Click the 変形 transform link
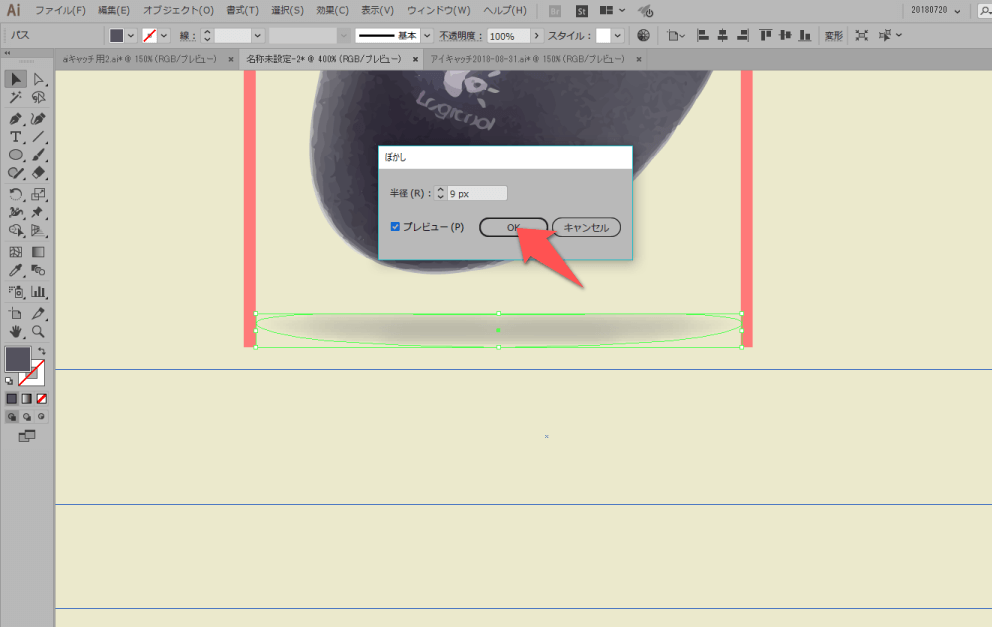Viewport: 992px width, 627px height. point(833,36)
